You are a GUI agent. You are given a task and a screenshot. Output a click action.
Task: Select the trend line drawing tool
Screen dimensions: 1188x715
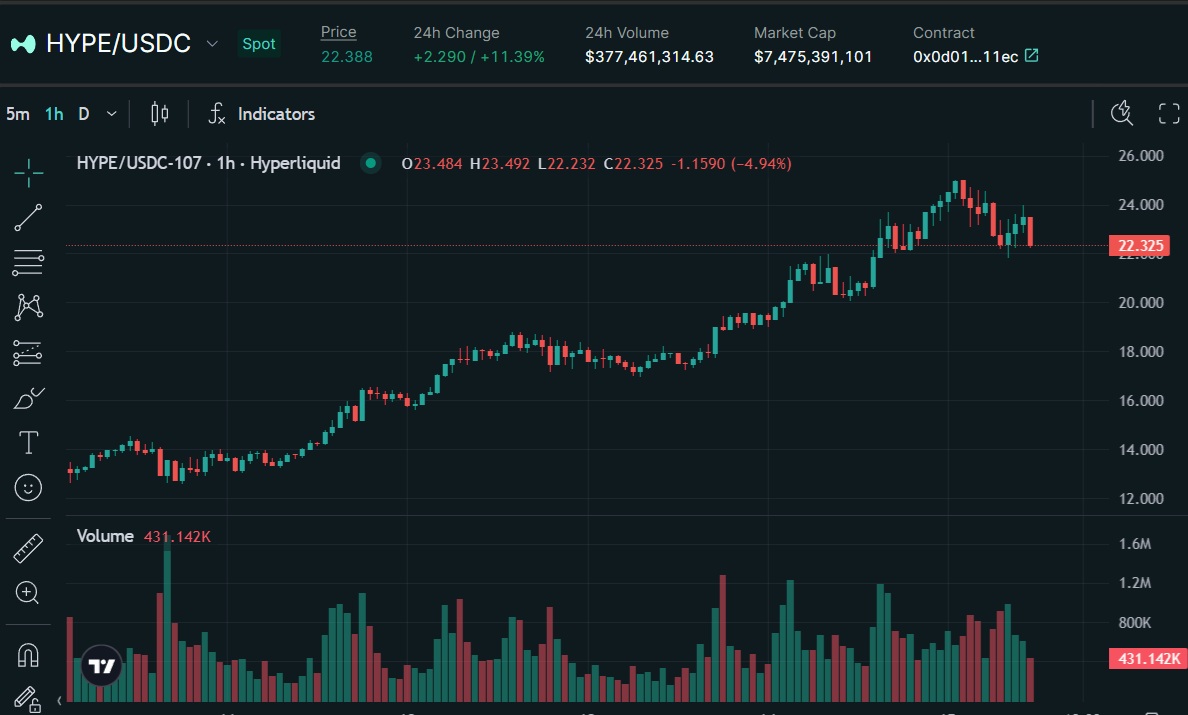click(x=29, y=217)
